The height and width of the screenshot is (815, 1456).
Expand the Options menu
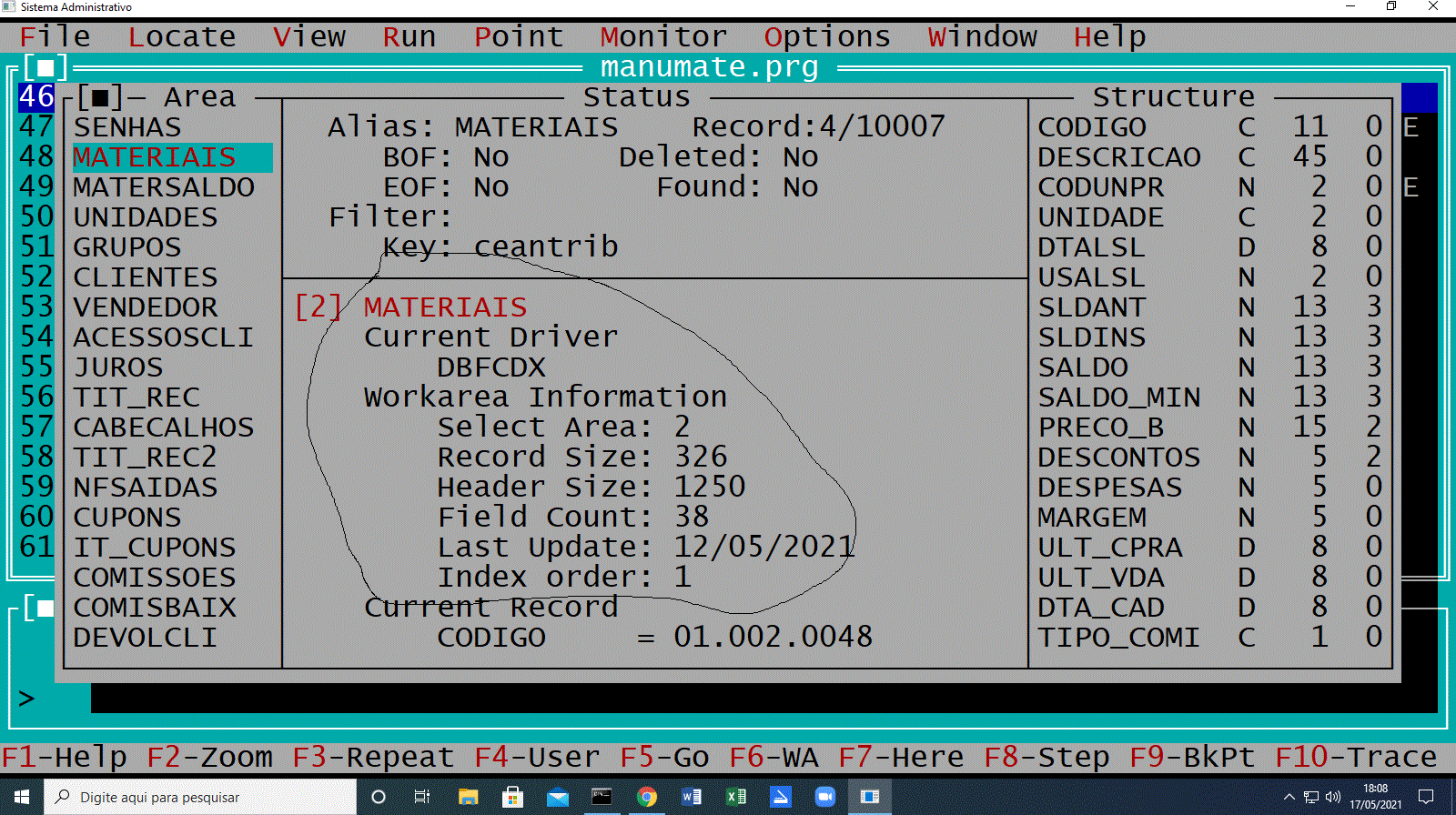pyautogui.click(x=826, y=37)
